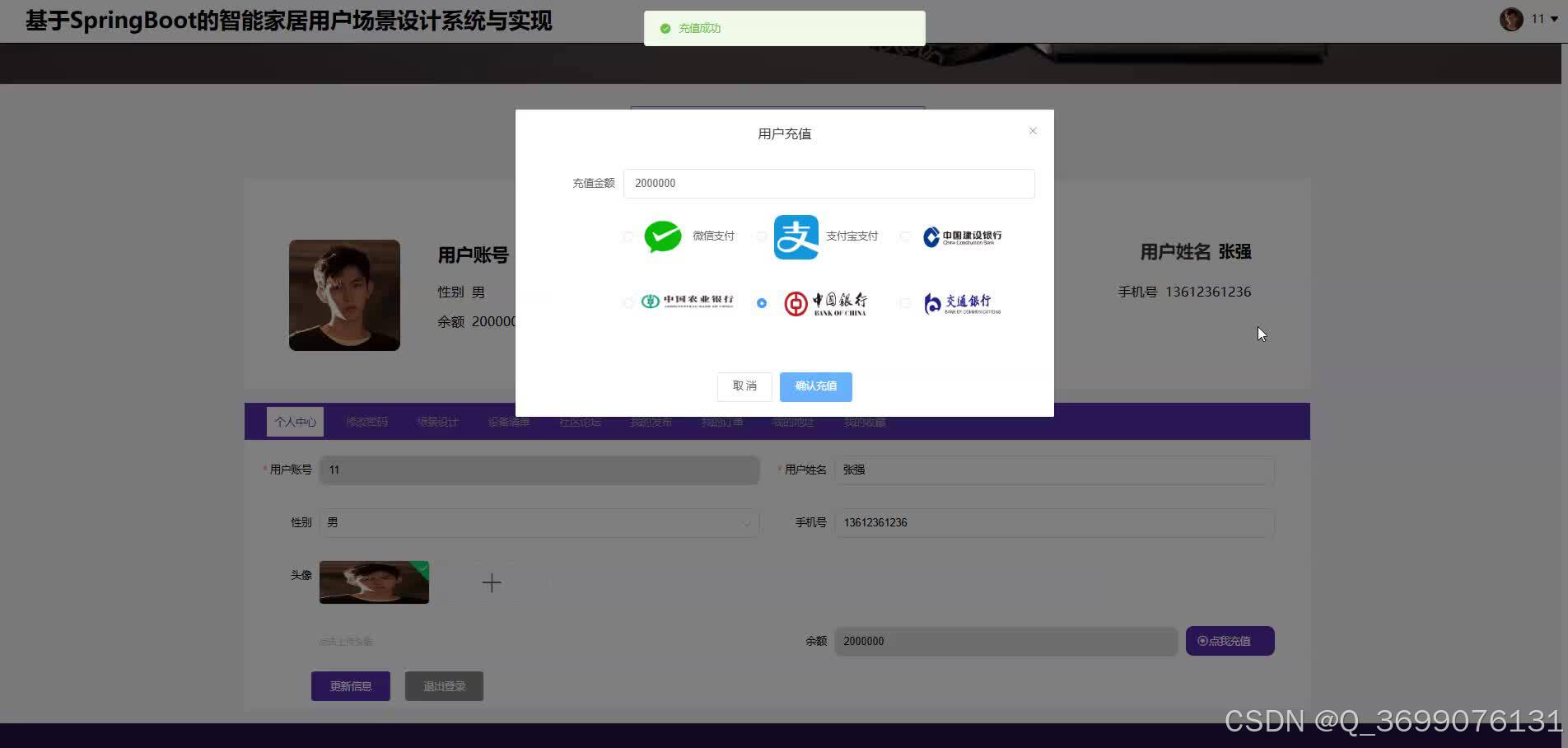Click the 退出登录 button
Image resolution: width=1568 pixels, height=748 pixels.
(x=444, y=686)
